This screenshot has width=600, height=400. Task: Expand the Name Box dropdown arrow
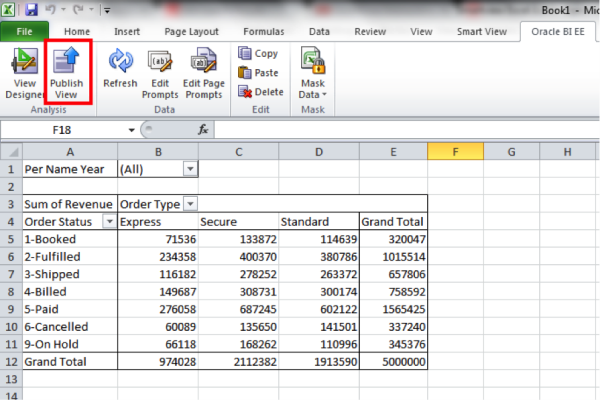131,130
